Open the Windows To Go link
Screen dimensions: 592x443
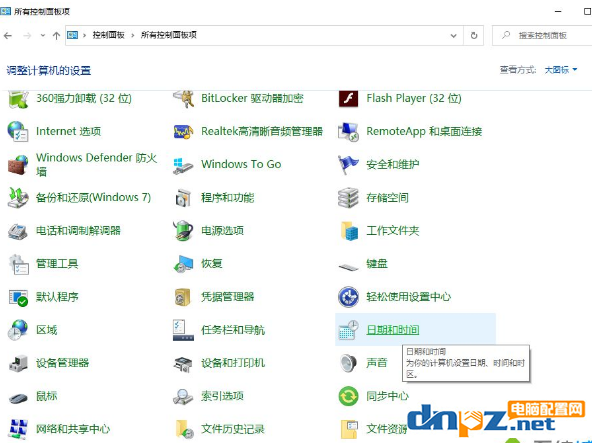tap(241, 164)
